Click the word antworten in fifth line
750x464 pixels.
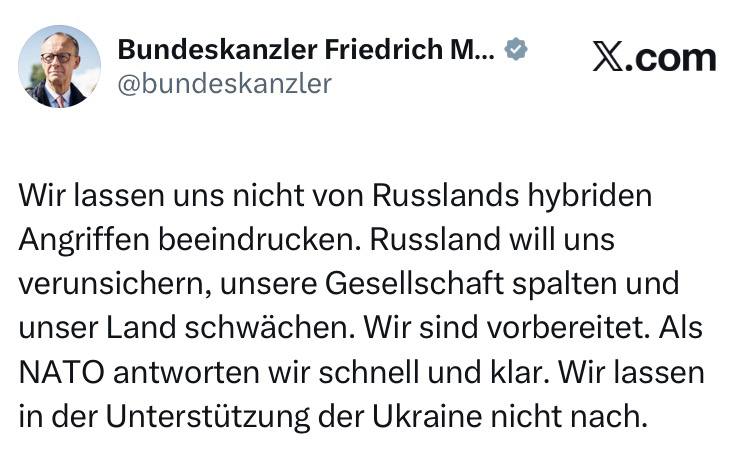click(187, 372)
